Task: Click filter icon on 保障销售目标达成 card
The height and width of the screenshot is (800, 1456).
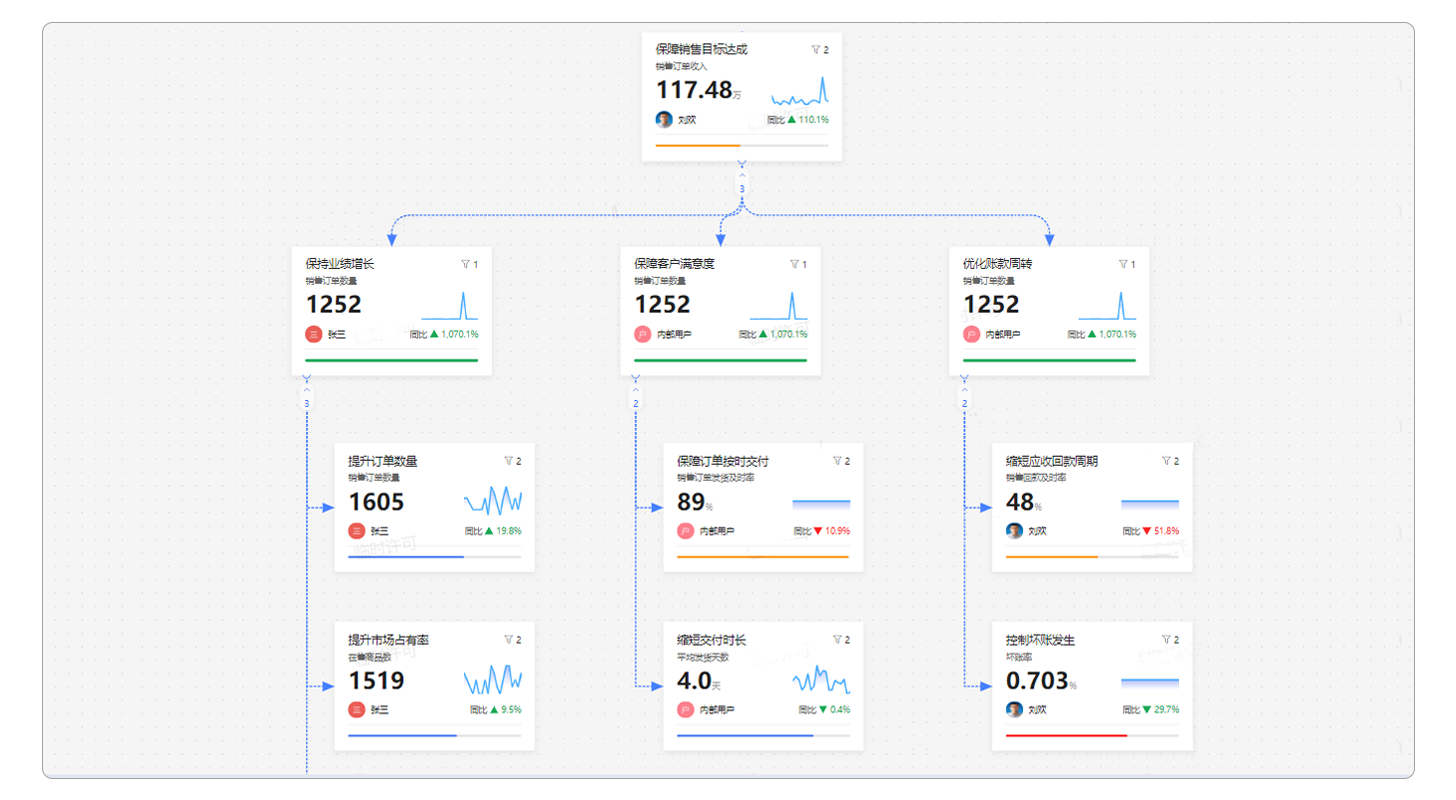Action: tap(815, 49)
